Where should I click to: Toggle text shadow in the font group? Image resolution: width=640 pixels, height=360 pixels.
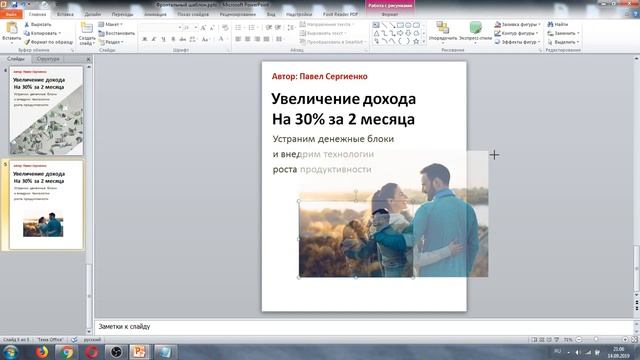pos(173,39)
